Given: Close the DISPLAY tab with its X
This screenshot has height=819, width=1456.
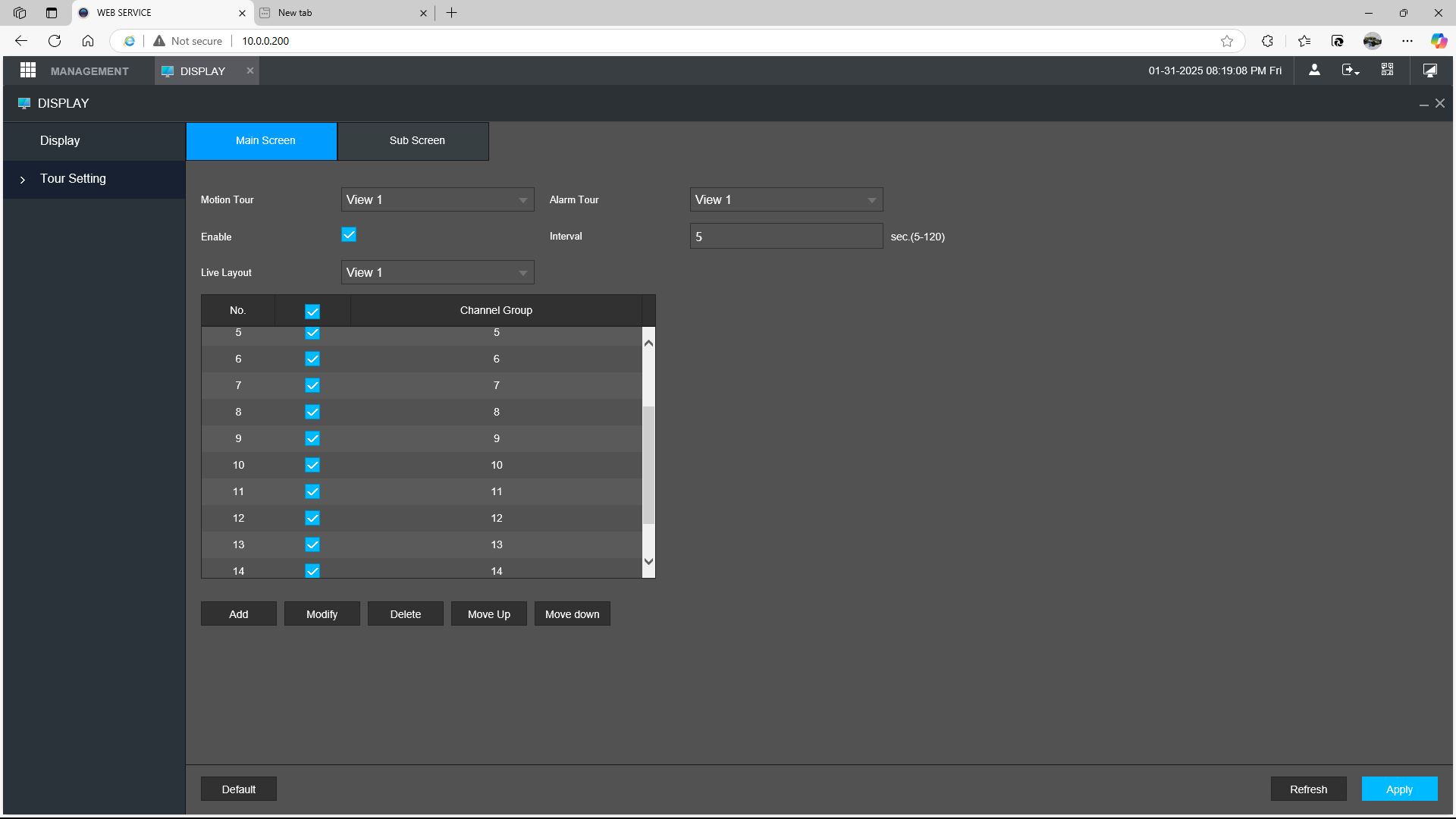Looking at the screenshot, I should click(x=249, y=71).
